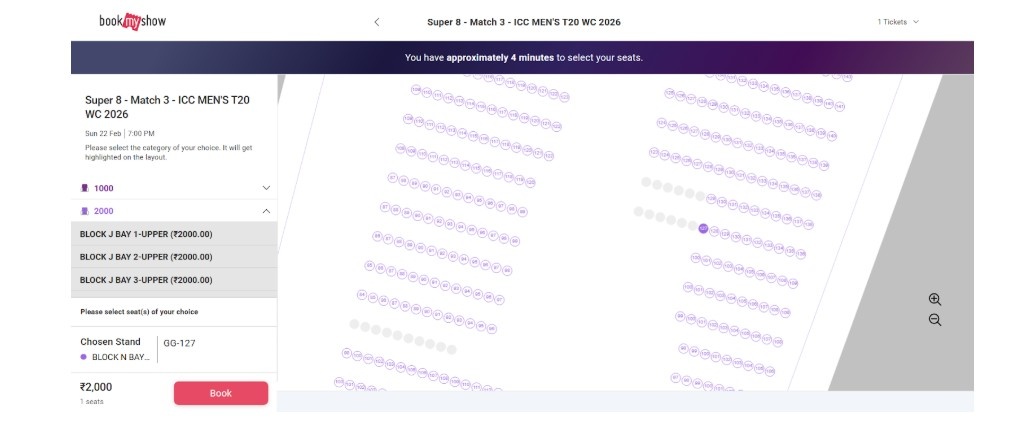This screenshot has height=424, width=1022.
Task: Select the seat right of the highlighted seat
Action: coord(715,231)
